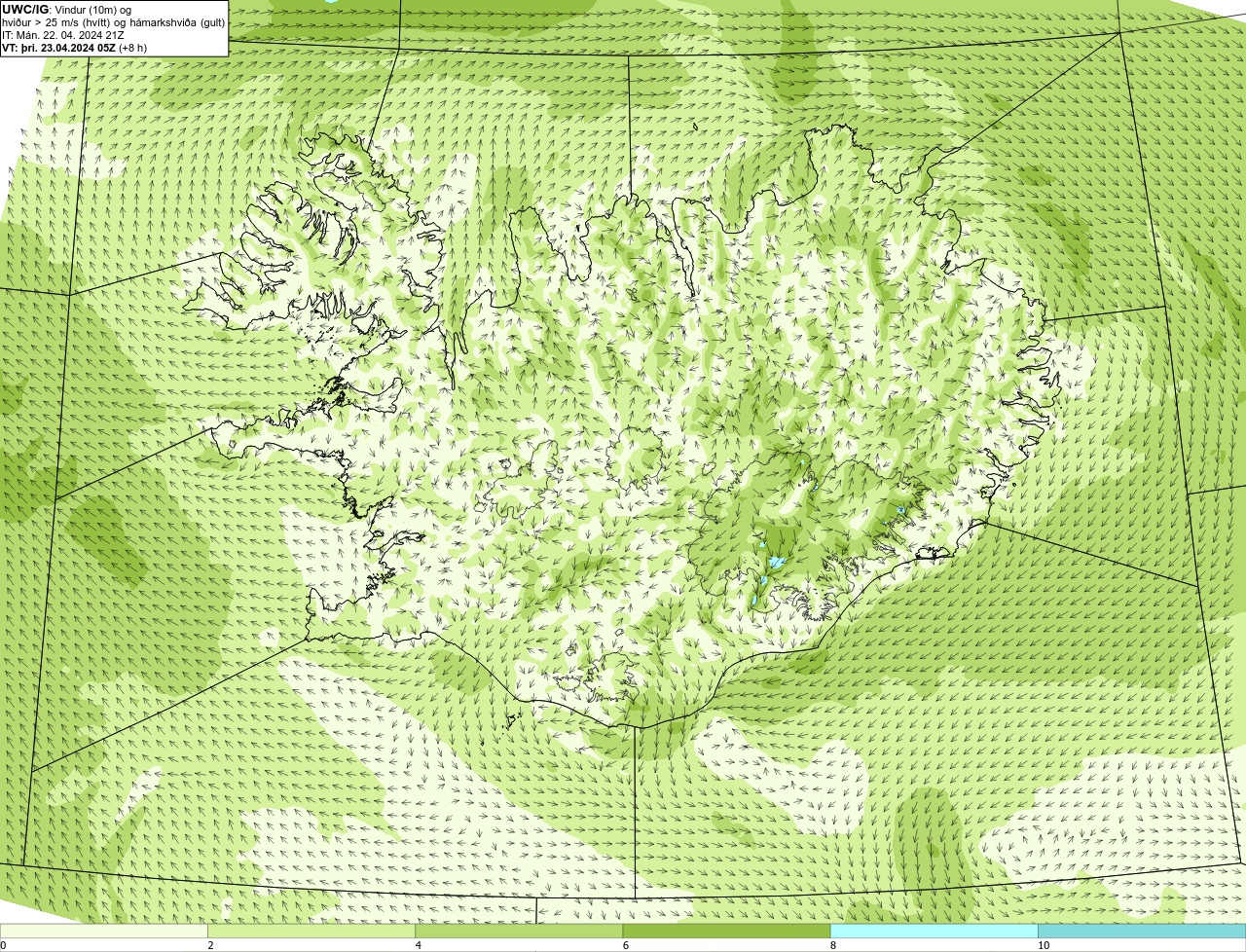Click the "2" label under the colour scale

(210, 945)
